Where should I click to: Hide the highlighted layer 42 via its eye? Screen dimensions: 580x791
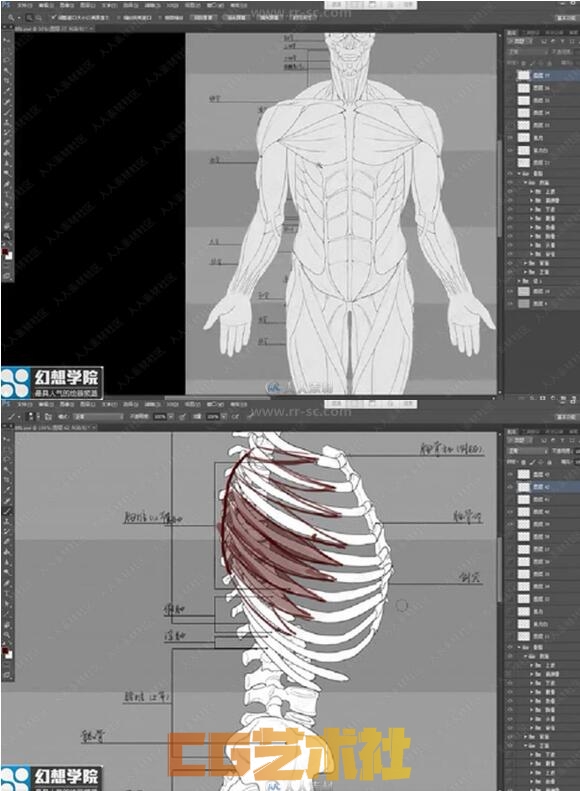pos(510,487)
